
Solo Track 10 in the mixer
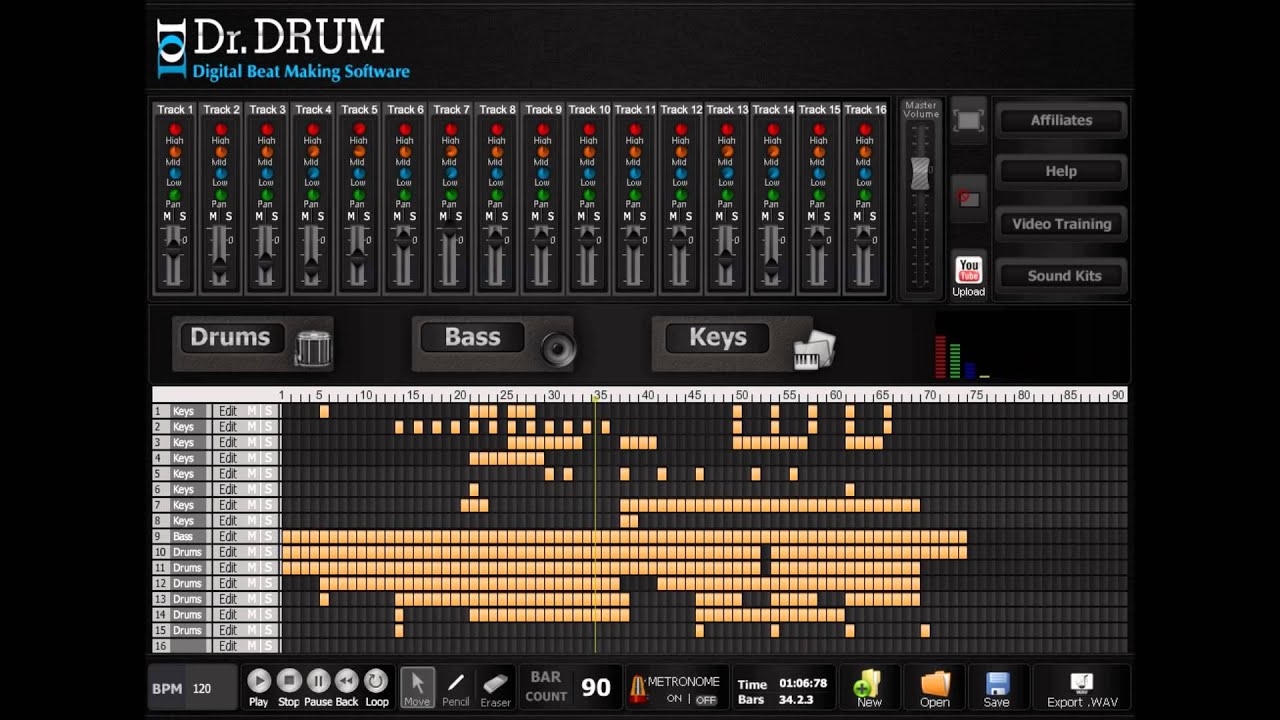click(x=596, y=217)
